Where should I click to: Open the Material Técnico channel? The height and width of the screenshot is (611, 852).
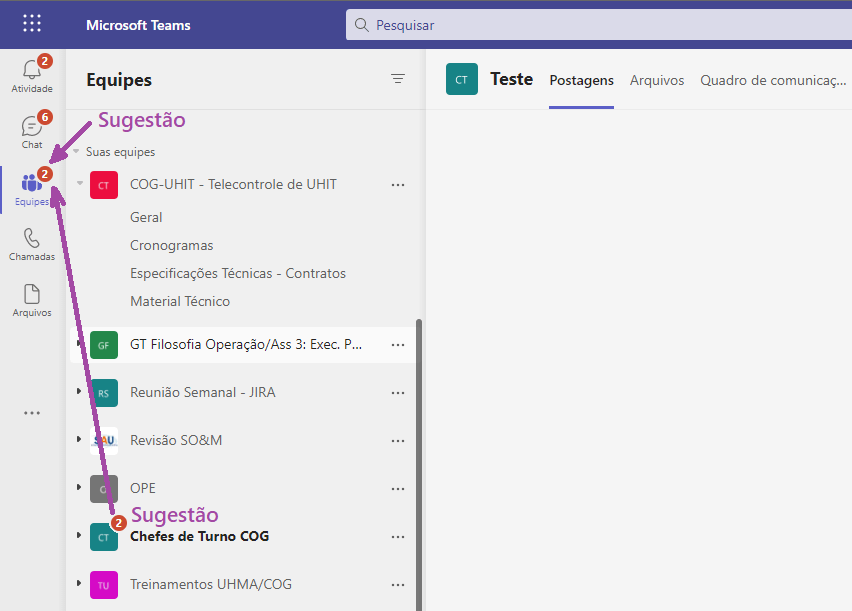click(180, 302)
